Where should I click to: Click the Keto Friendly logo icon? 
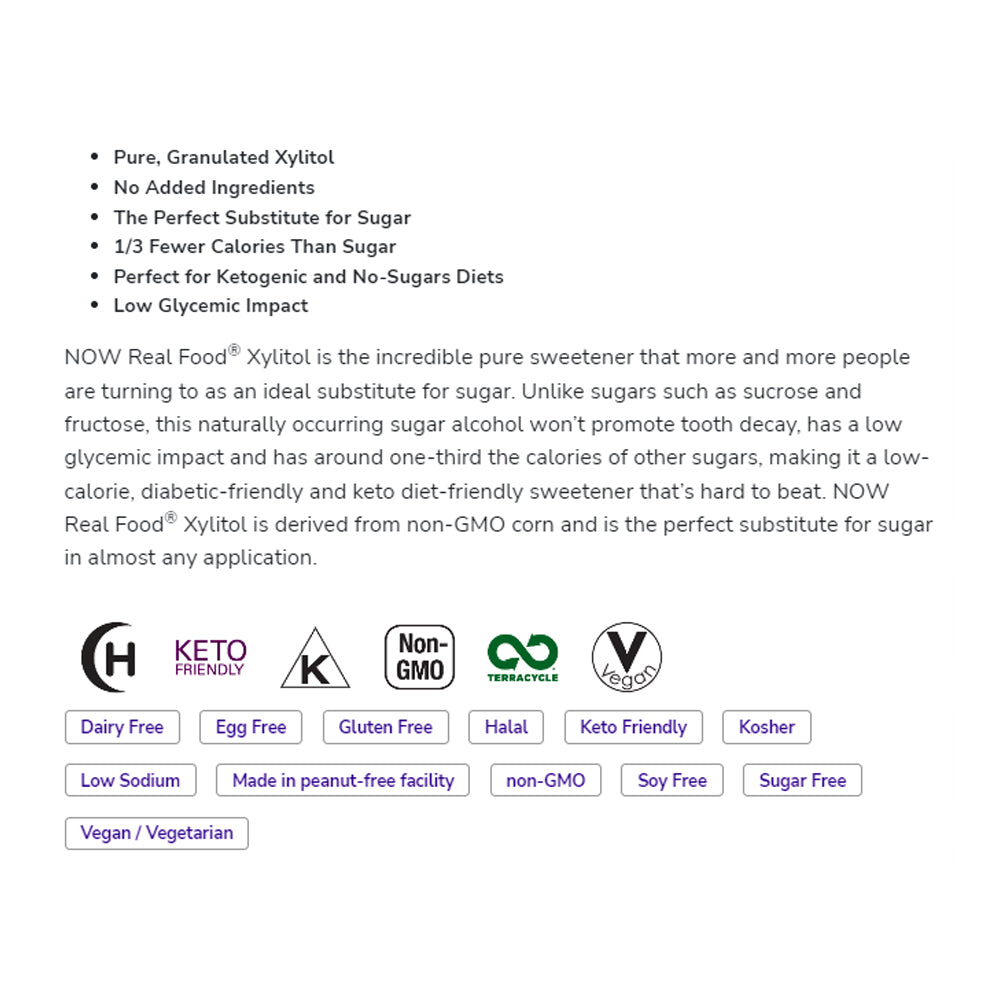(x=210, y=657)
